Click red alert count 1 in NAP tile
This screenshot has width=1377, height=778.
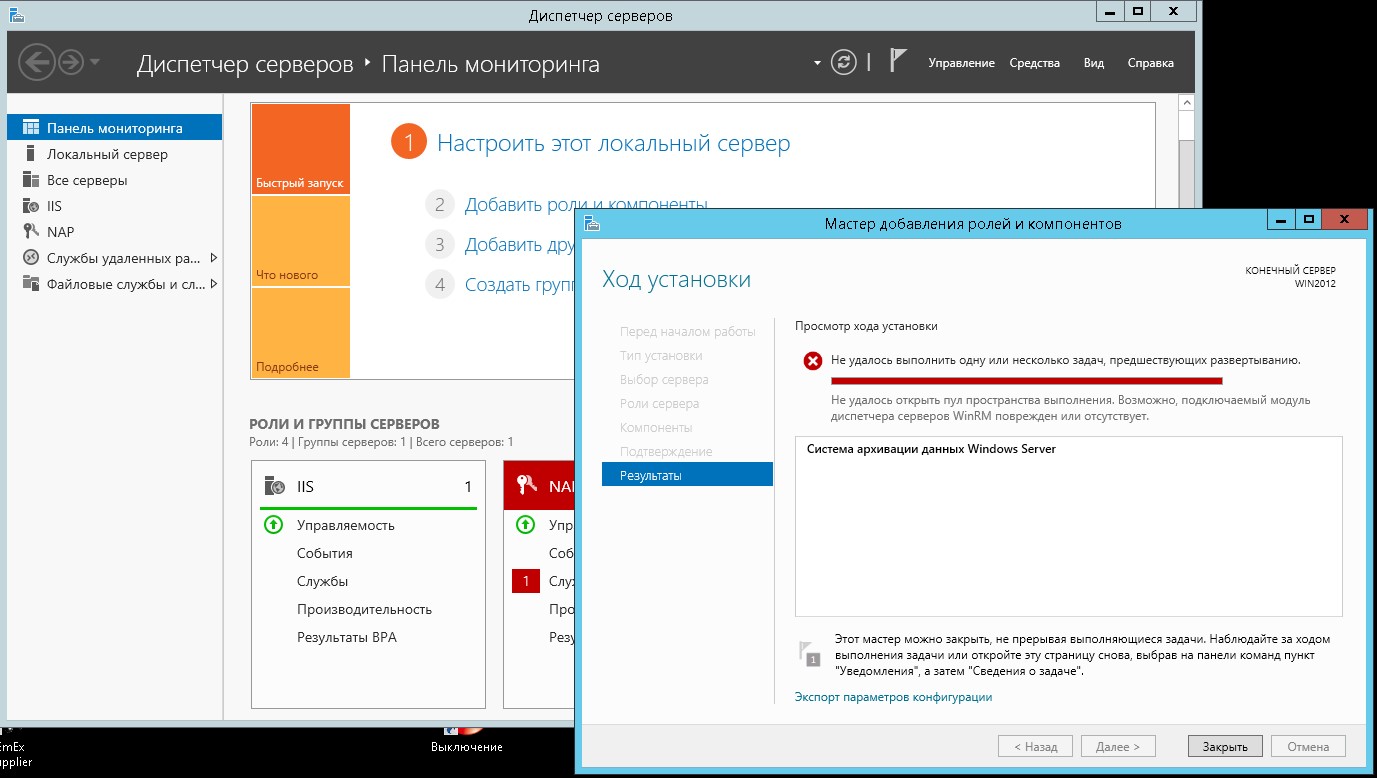526,581
